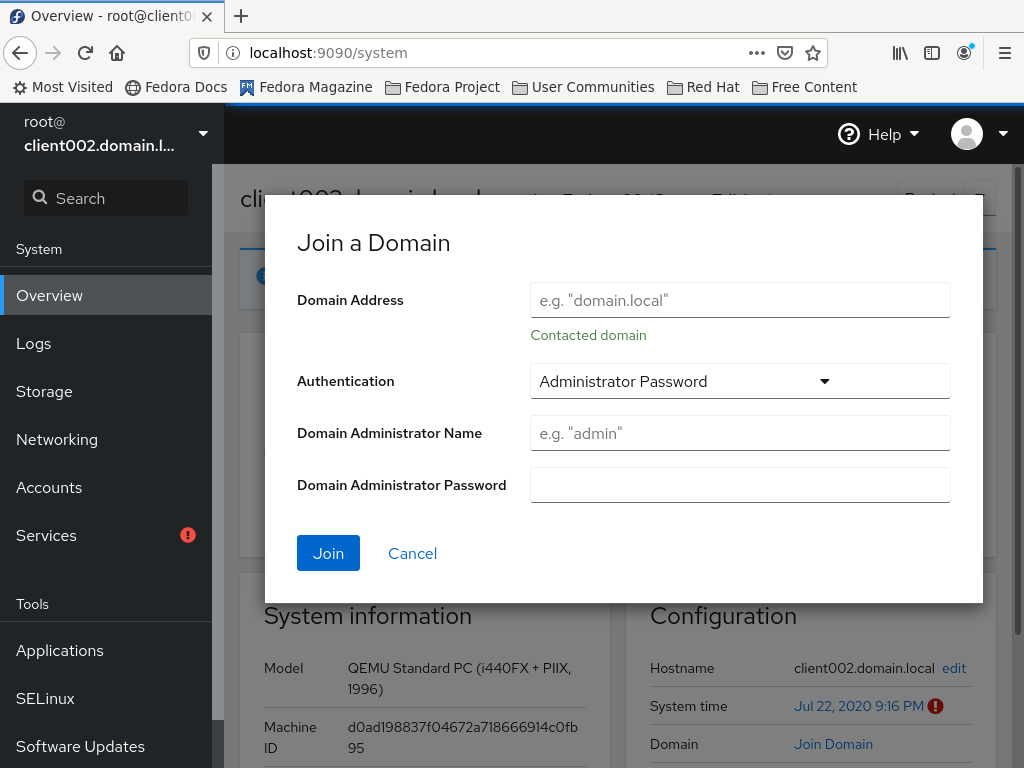Click the Domain Administrator Password field

click(740, 485)
